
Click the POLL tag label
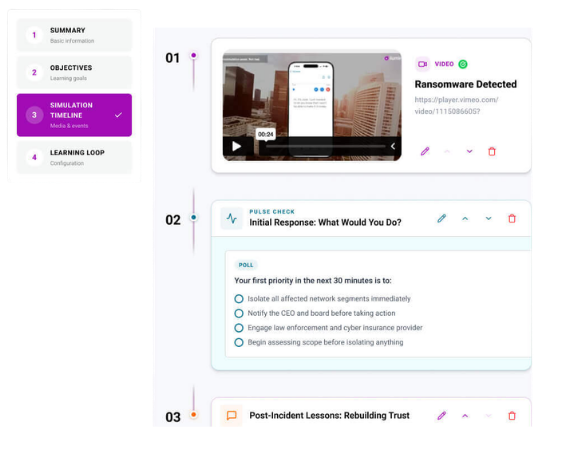point(246,265)
